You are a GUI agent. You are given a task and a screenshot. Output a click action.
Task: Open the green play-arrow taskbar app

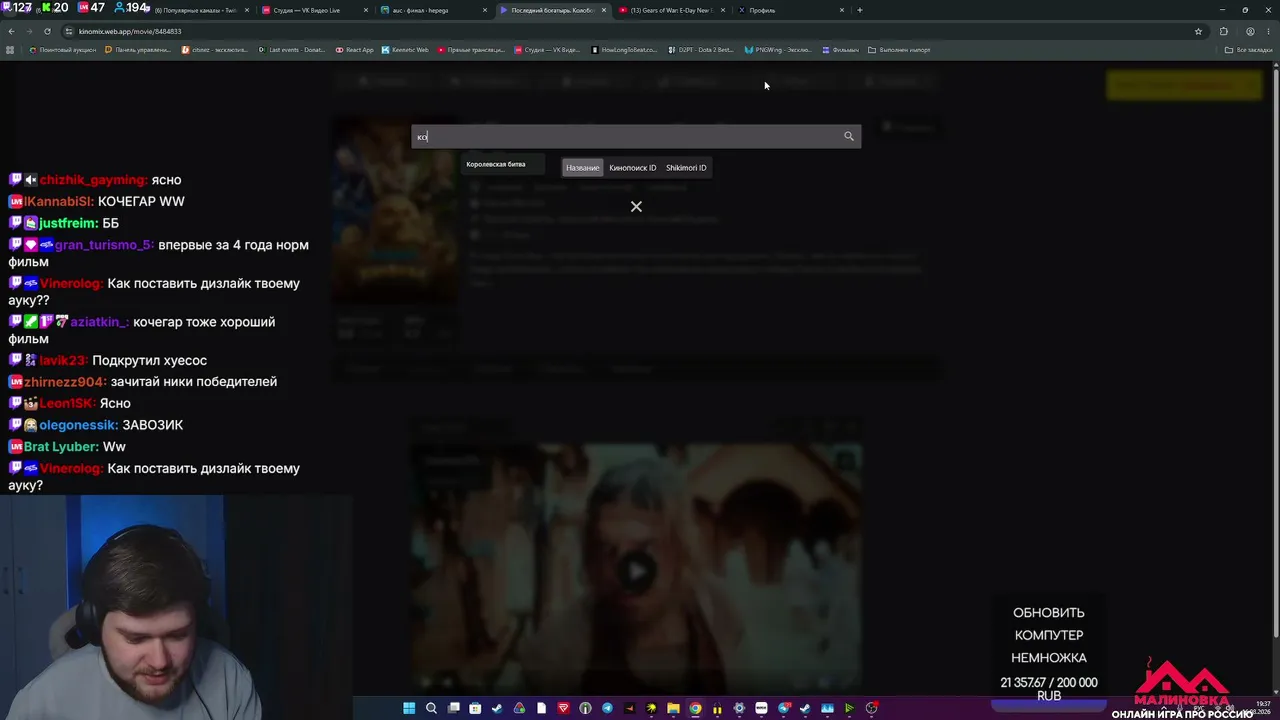pos(849,709)
